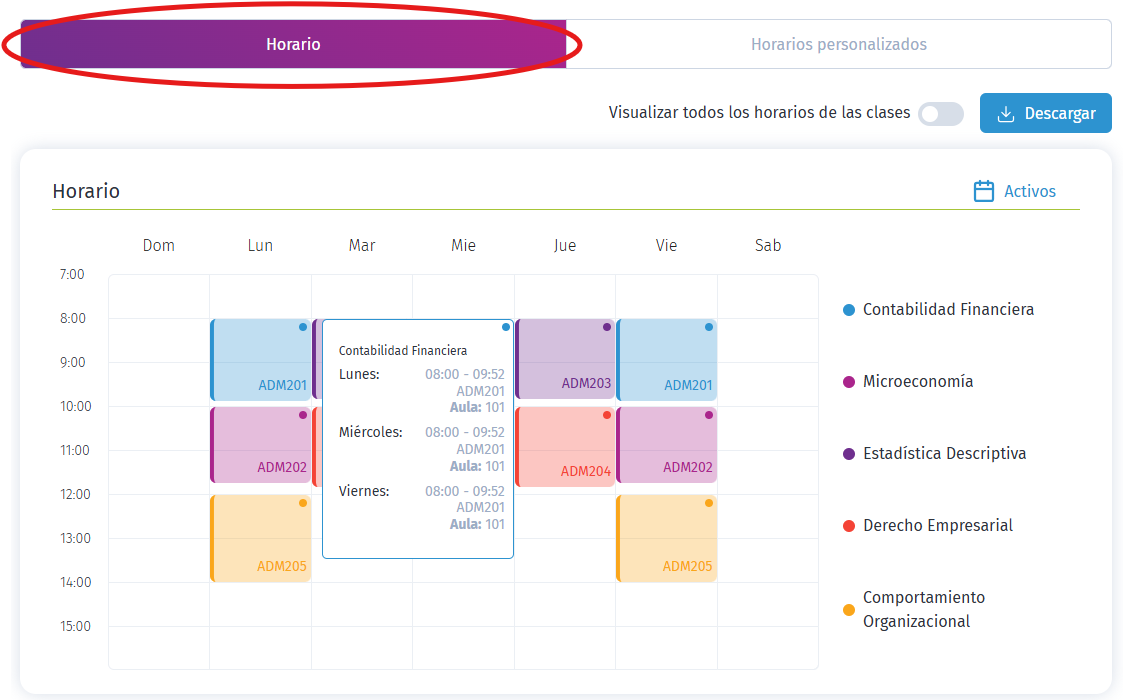Click the magenta dot beside Microeconomía legend
This screenshot has width=1123, height=700.
pyautogui.click(x=849, y=382)
